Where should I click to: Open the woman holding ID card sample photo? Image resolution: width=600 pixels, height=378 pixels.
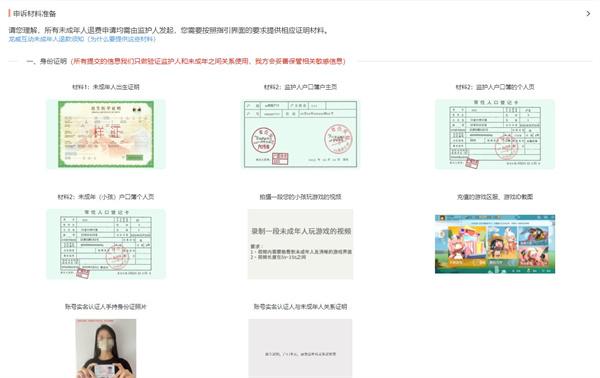point(106,348)
